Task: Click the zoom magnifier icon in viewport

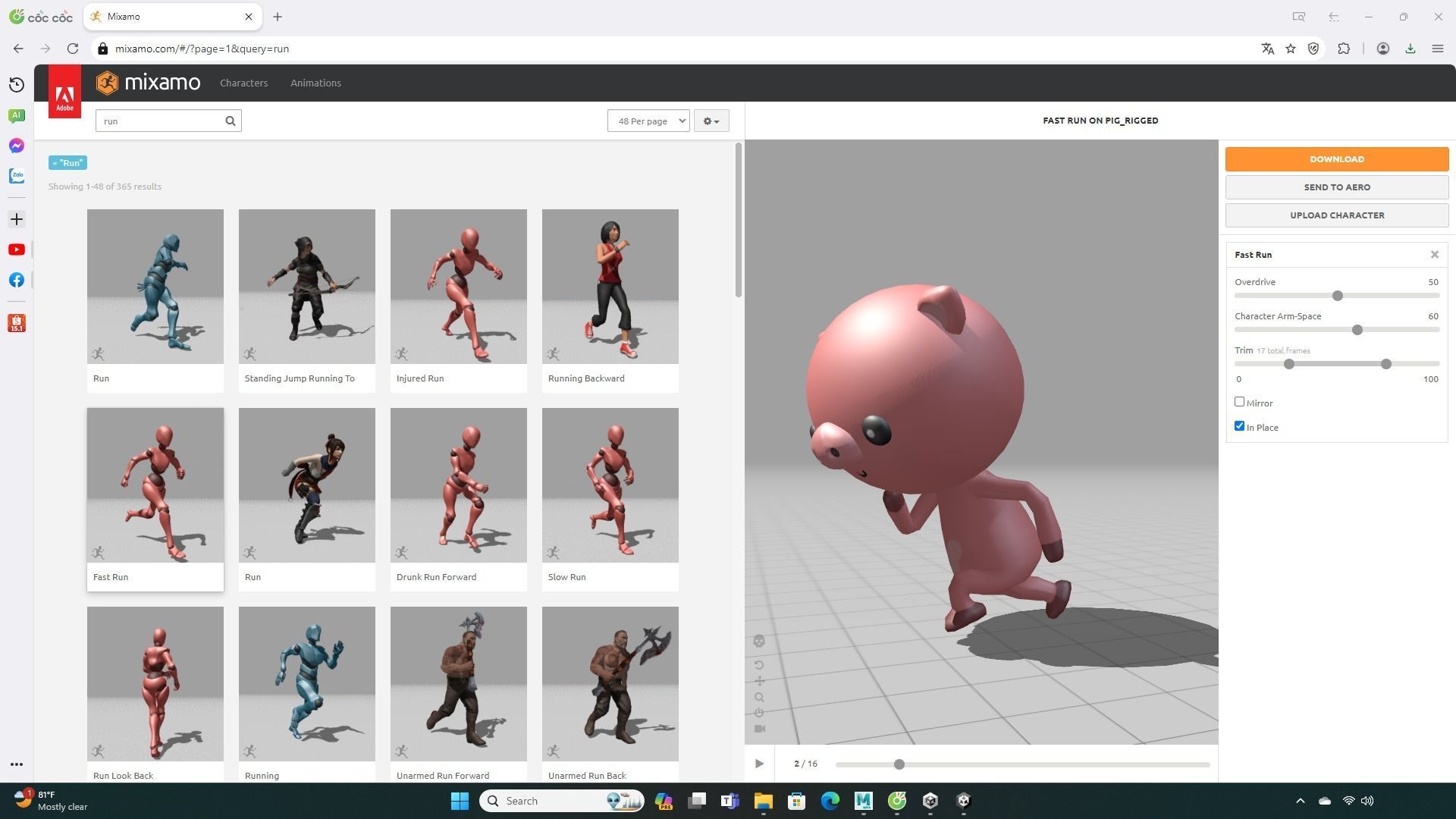Action: 759,697
